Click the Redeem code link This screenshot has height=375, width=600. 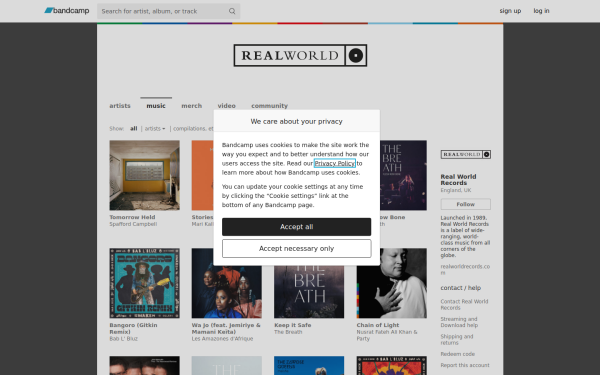[x=457, y=354]
